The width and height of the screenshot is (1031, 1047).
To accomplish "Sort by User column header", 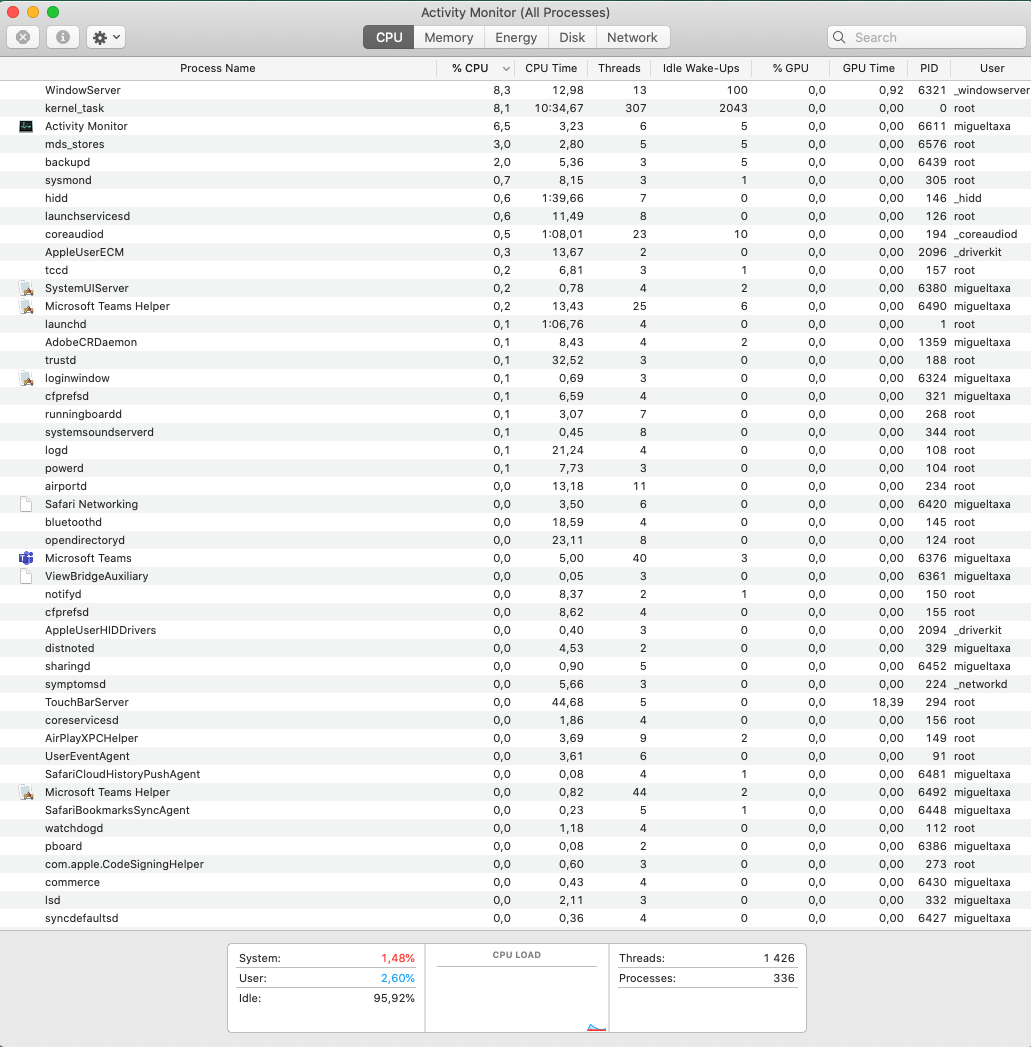I will click(x=992, y=68).
